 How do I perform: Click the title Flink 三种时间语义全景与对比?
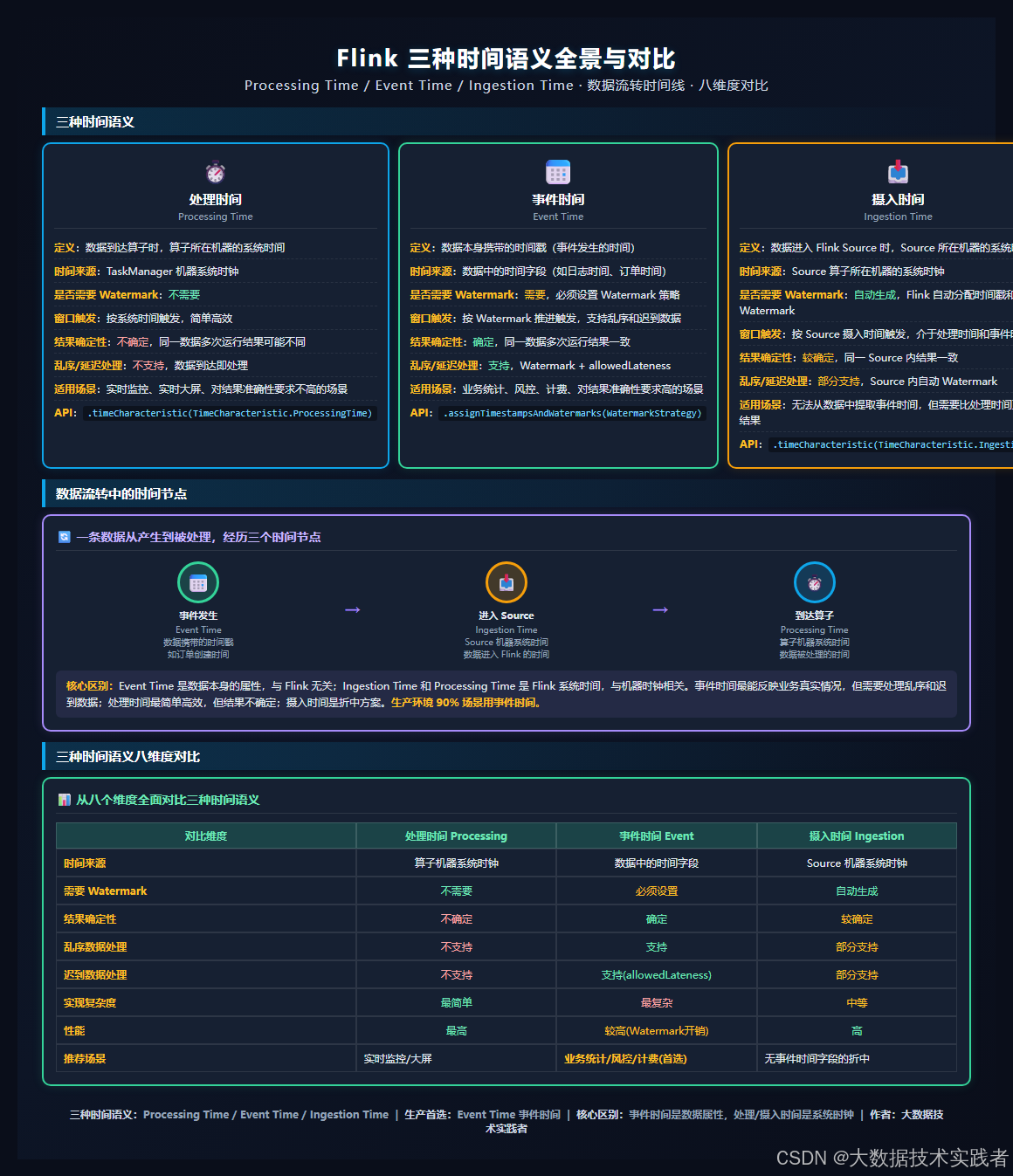507,58
